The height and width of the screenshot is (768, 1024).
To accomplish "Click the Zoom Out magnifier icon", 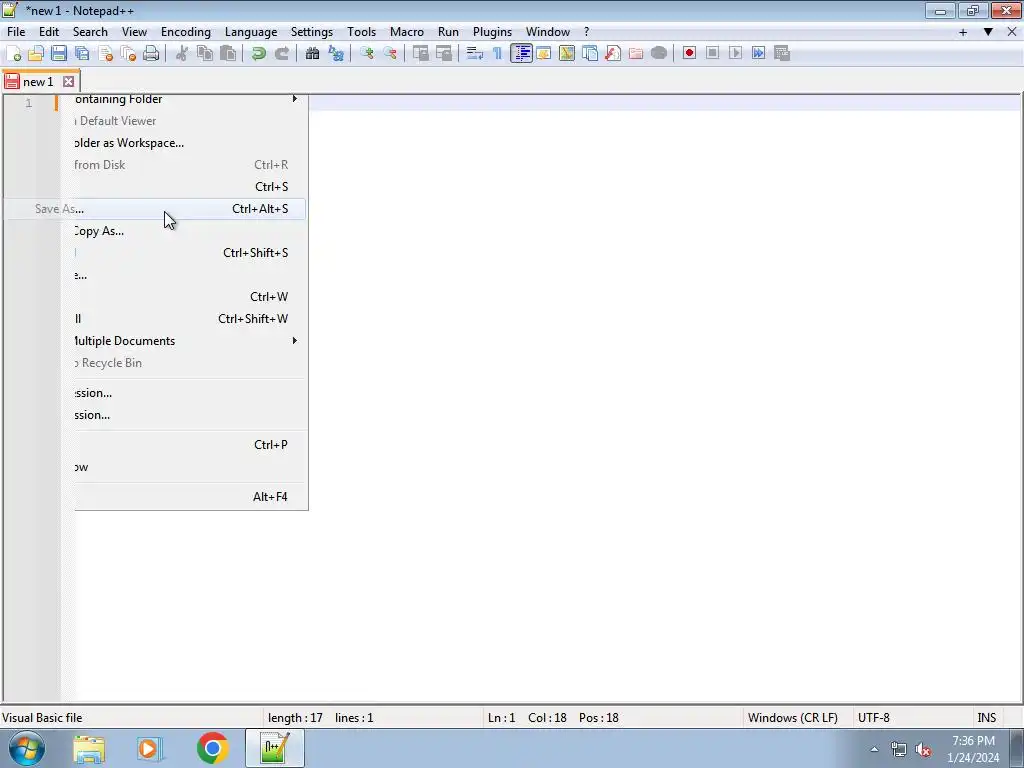I will [390, 54].
